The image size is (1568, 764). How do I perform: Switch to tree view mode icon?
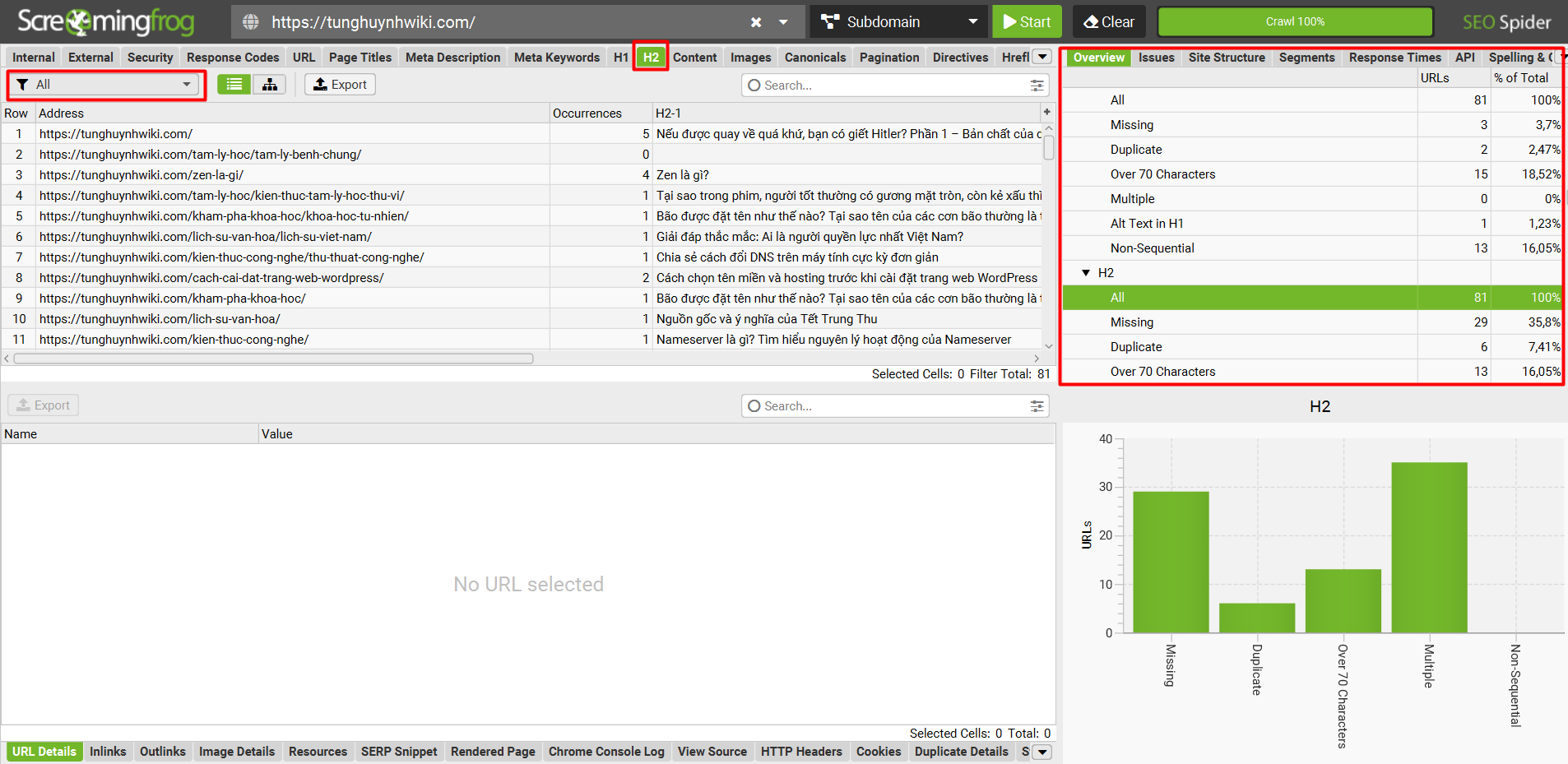pyautogui.click(x=269, y=85)
